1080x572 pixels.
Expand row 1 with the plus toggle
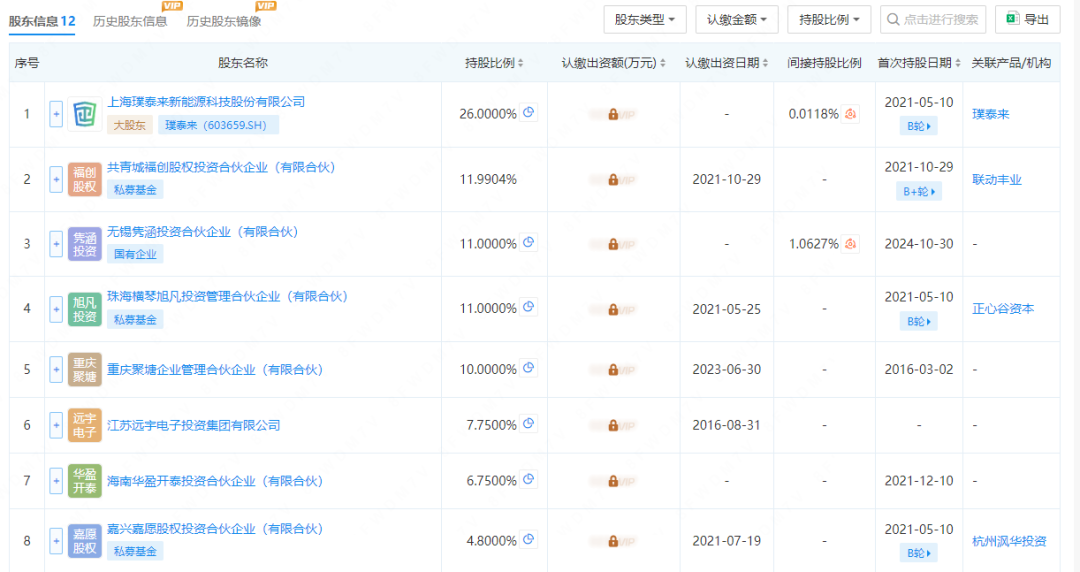click(x=56, y=114)
